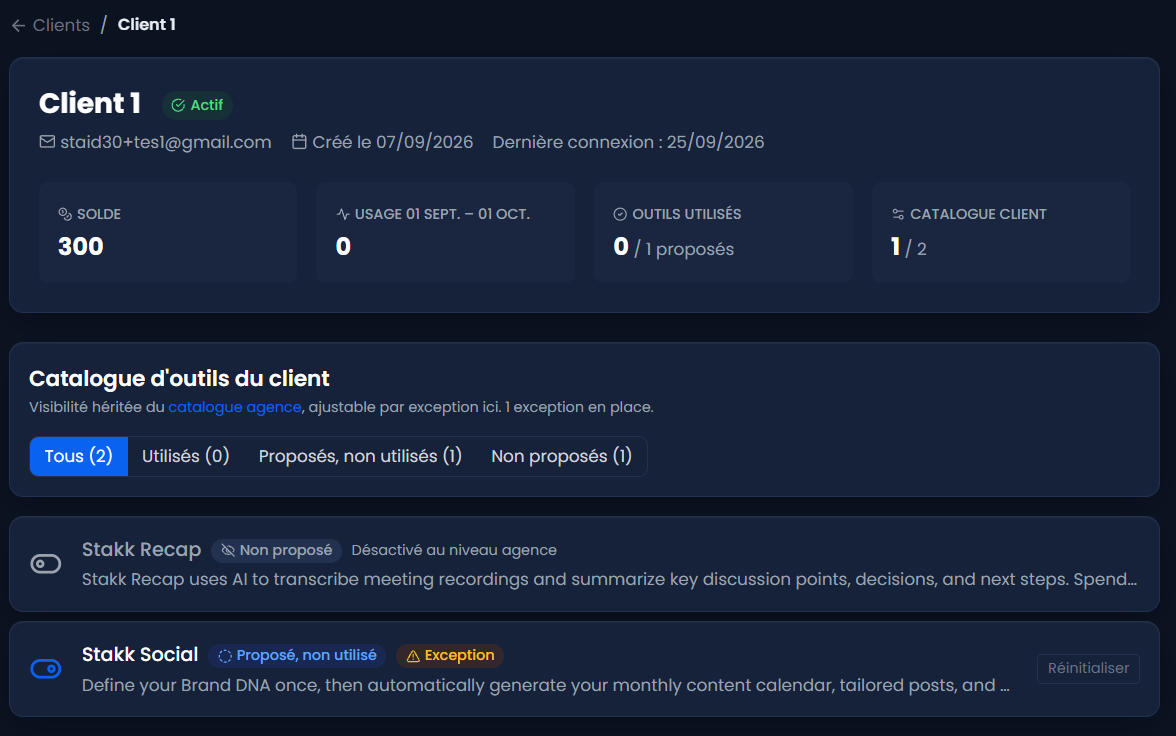Follow the catalogue agence link
The height and width of the screenshot is (736, 1176).
[235, 407]
